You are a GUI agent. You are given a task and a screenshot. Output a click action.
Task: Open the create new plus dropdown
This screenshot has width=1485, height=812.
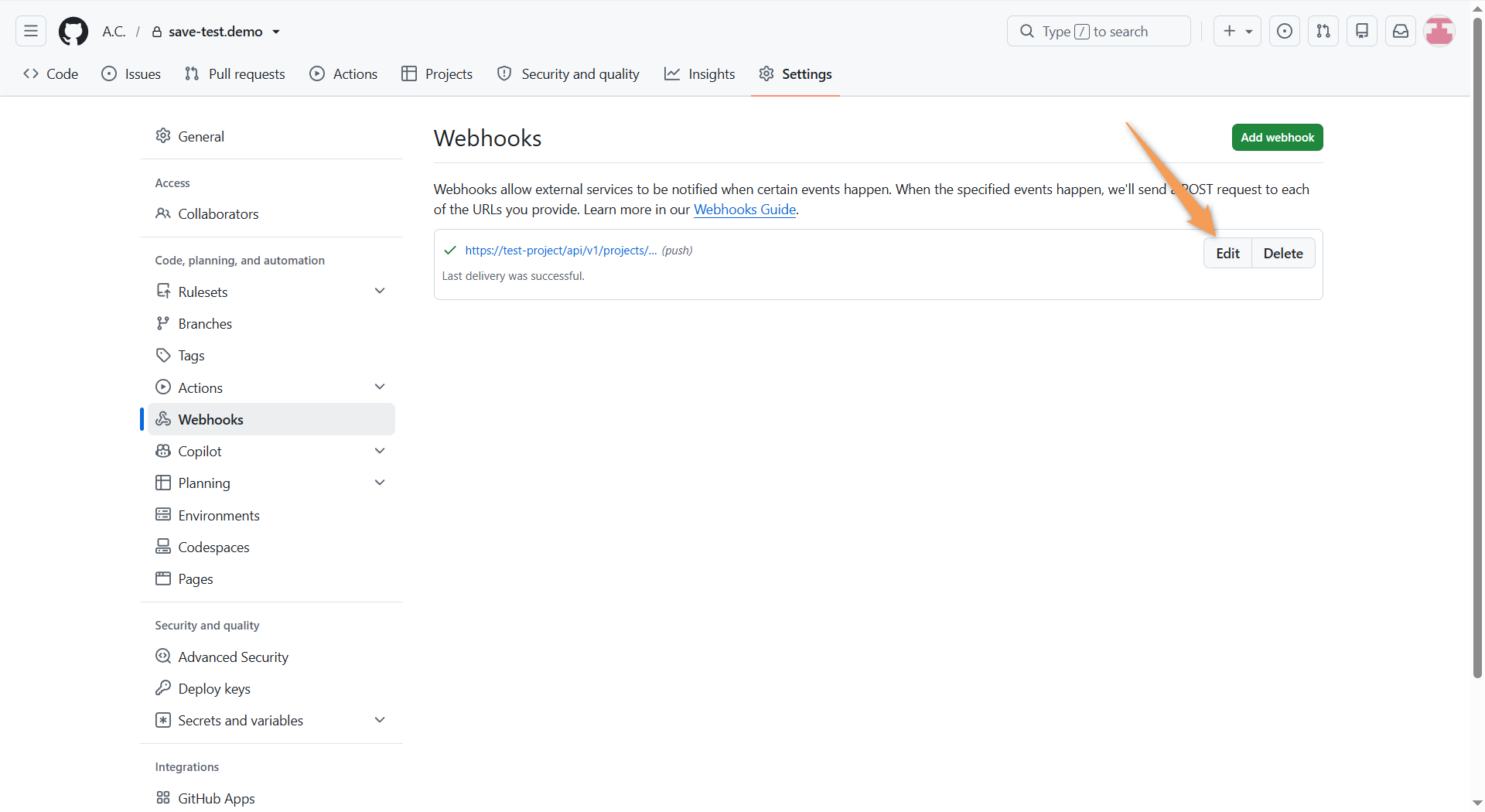tap(1237, 31)
